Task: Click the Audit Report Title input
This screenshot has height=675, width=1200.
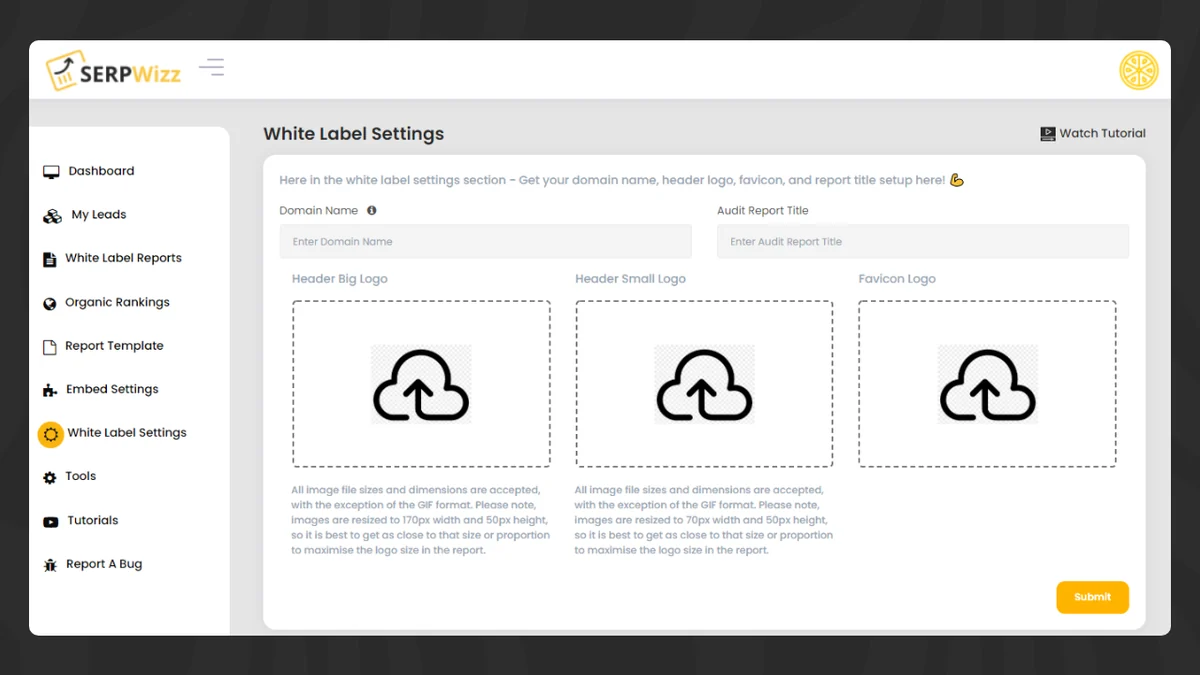Action: (x=922, y=242)
